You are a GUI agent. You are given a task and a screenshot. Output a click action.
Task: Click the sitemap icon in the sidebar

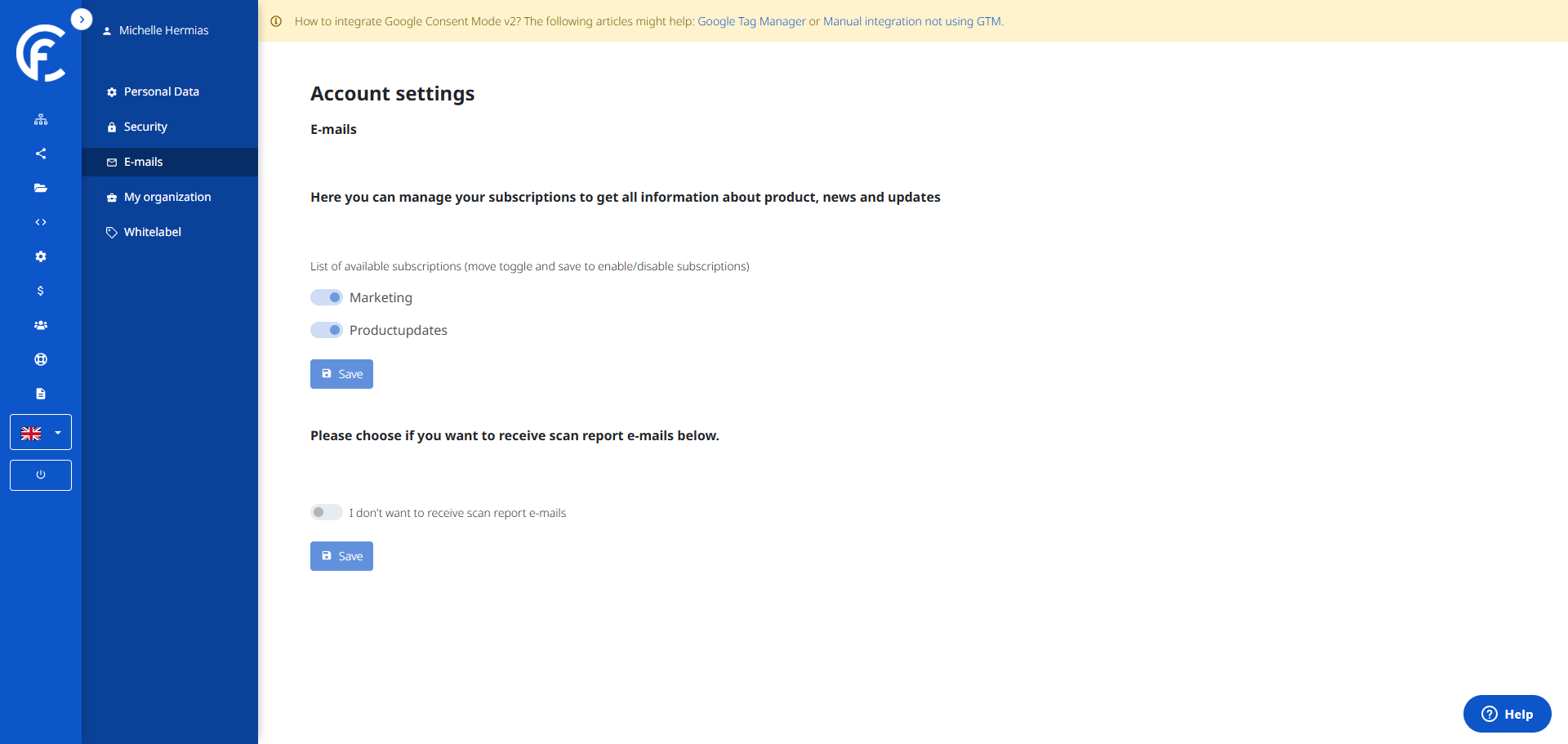pyautogui.click(x=41, y=119)
